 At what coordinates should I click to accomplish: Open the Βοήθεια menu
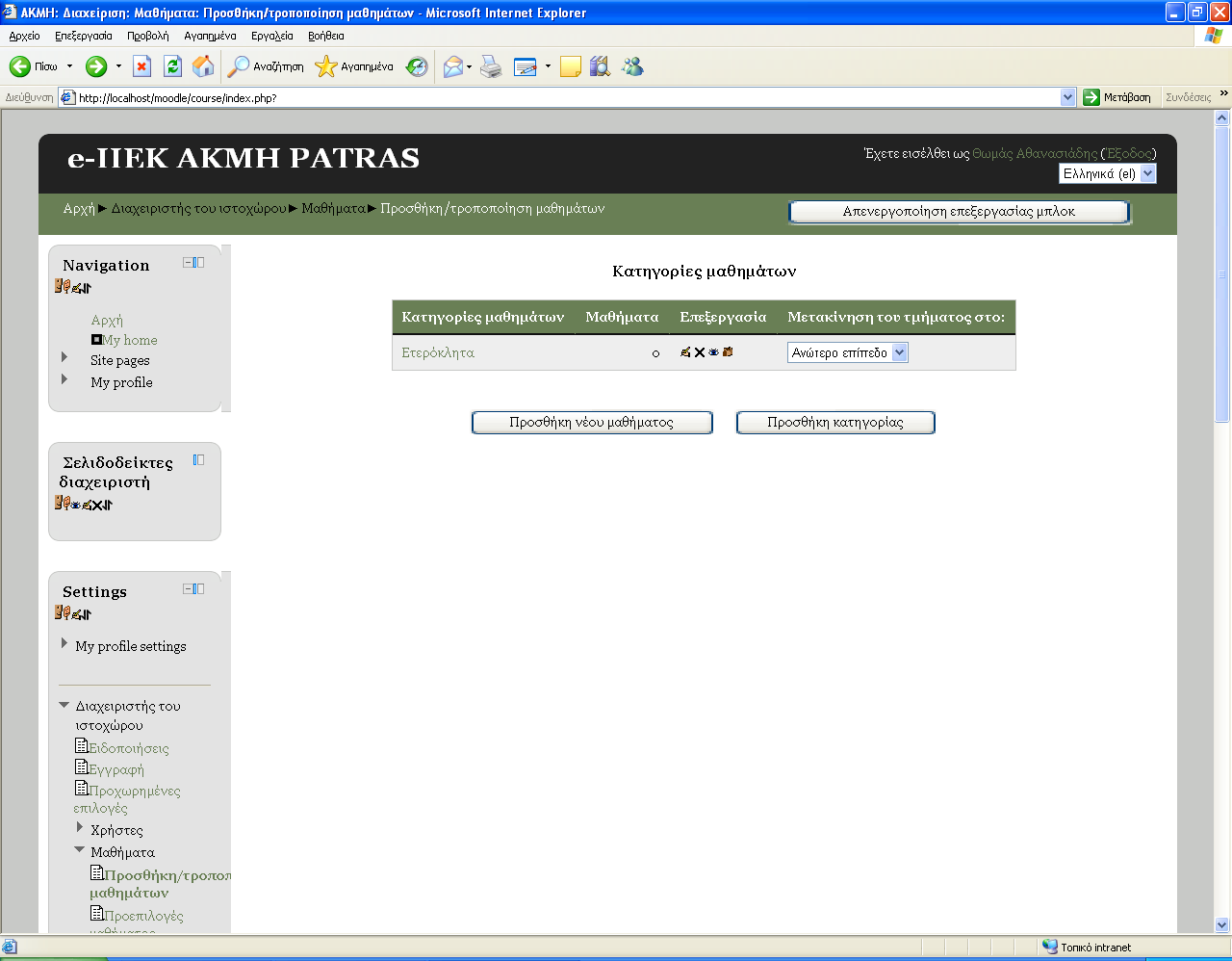(x=326, y=36)
